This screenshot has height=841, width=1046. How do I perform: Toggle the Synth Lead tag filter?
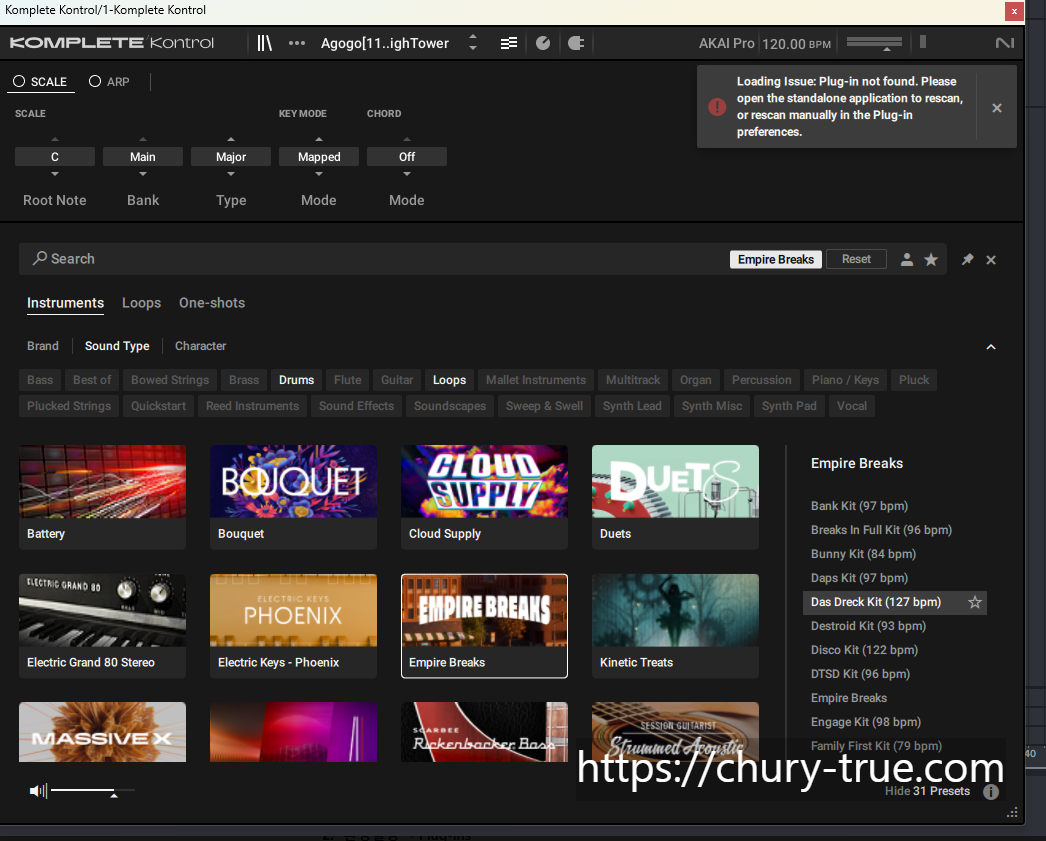632,405
